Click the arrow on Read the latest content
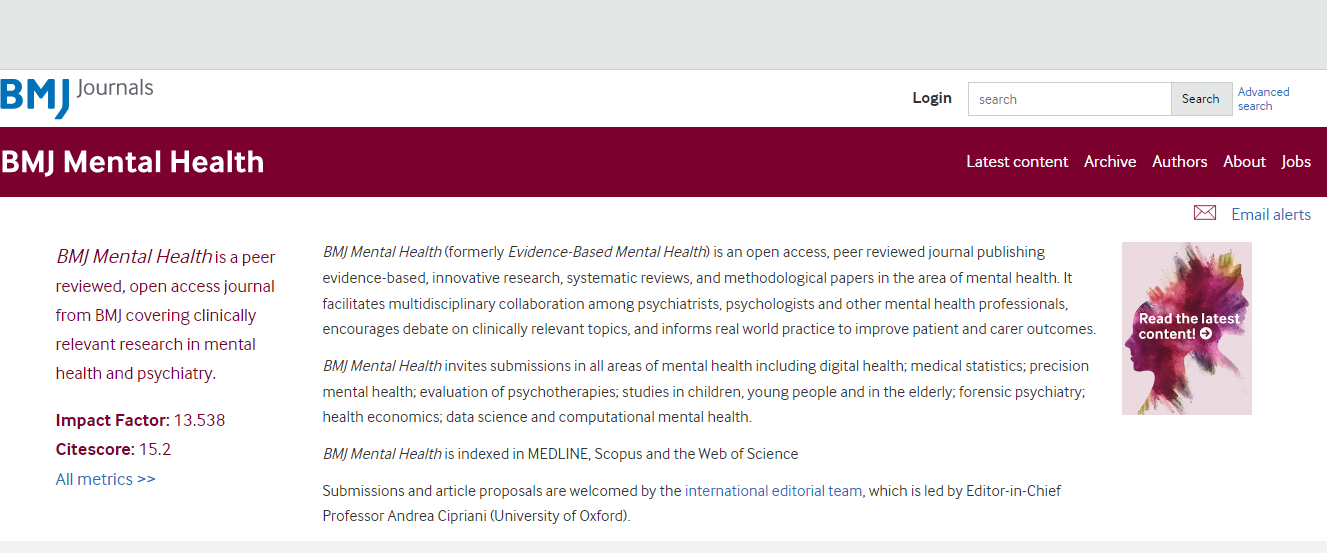The height and width of the screenshot is (553, 1327). click(x=1205, y=334)
